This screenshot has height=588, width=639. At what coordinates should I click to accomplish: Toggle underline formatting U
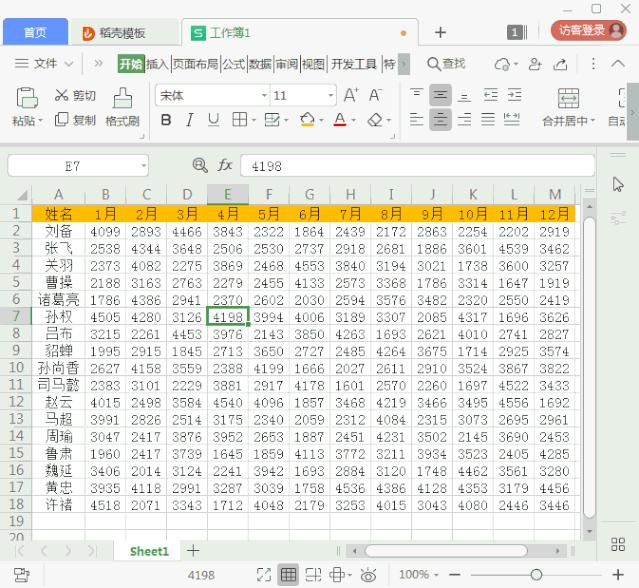213,120
